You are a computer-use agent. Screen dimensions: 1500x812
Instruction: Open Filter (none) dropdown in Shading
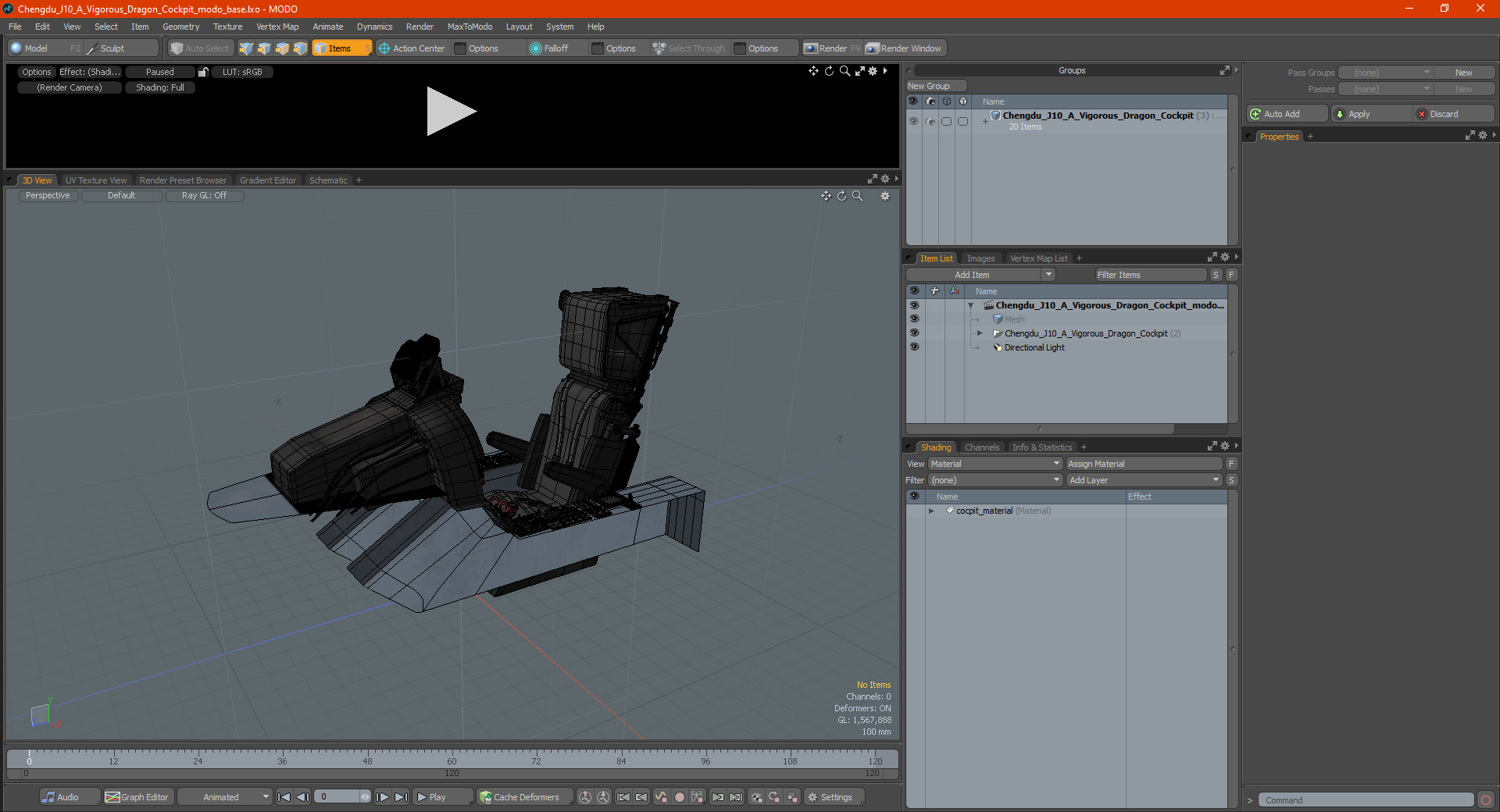coord(995,480)
